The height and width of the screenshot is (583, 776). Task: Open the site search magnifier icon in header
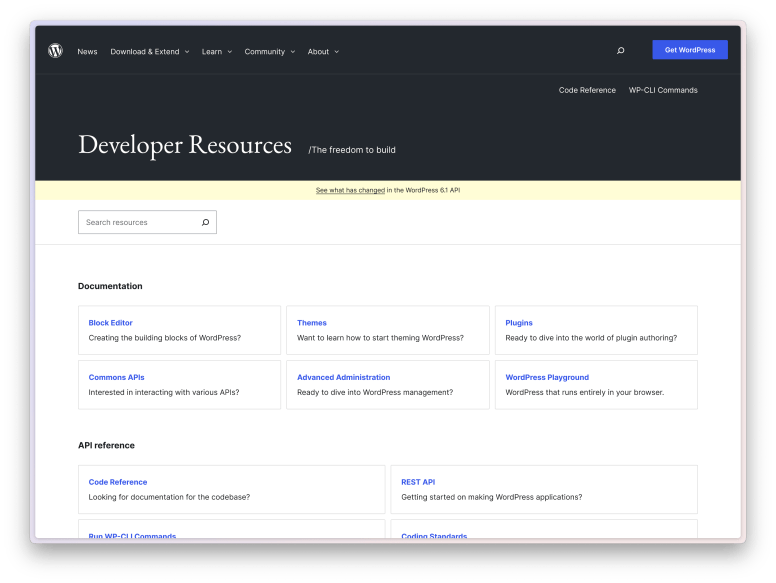click(x=621, y=50)
